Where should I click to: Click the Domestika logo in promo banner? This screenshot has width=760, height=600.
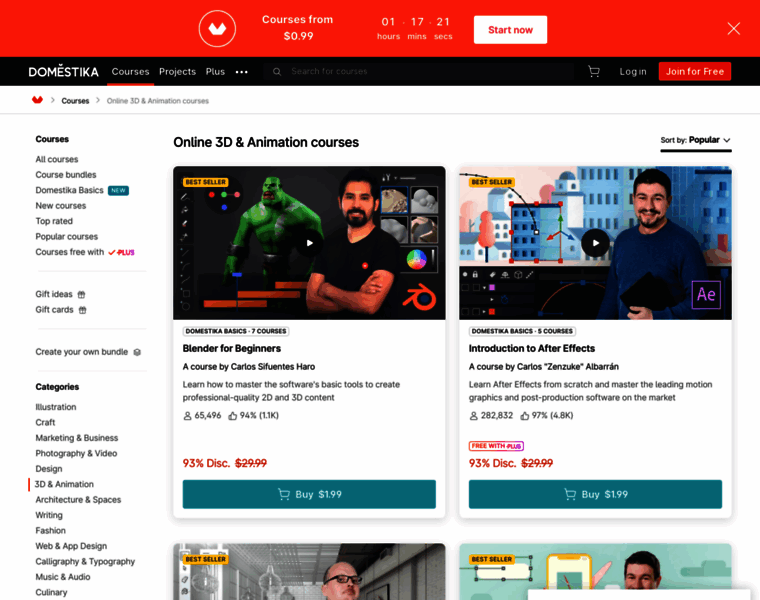click(x=217, y=29)
